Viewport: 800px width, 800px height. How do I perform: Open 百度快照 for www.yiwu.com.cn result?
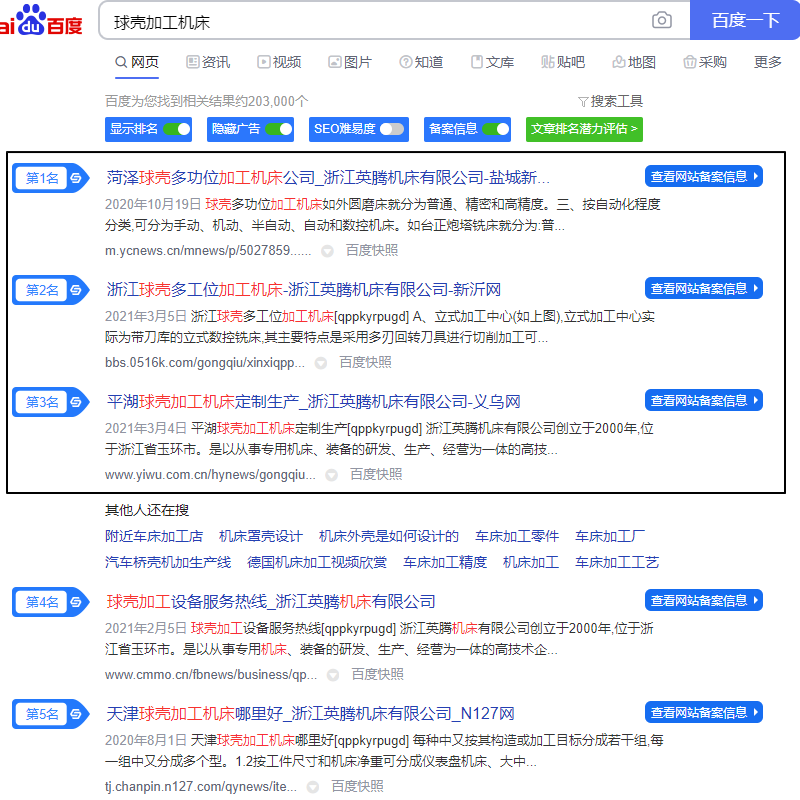(376, 474)
